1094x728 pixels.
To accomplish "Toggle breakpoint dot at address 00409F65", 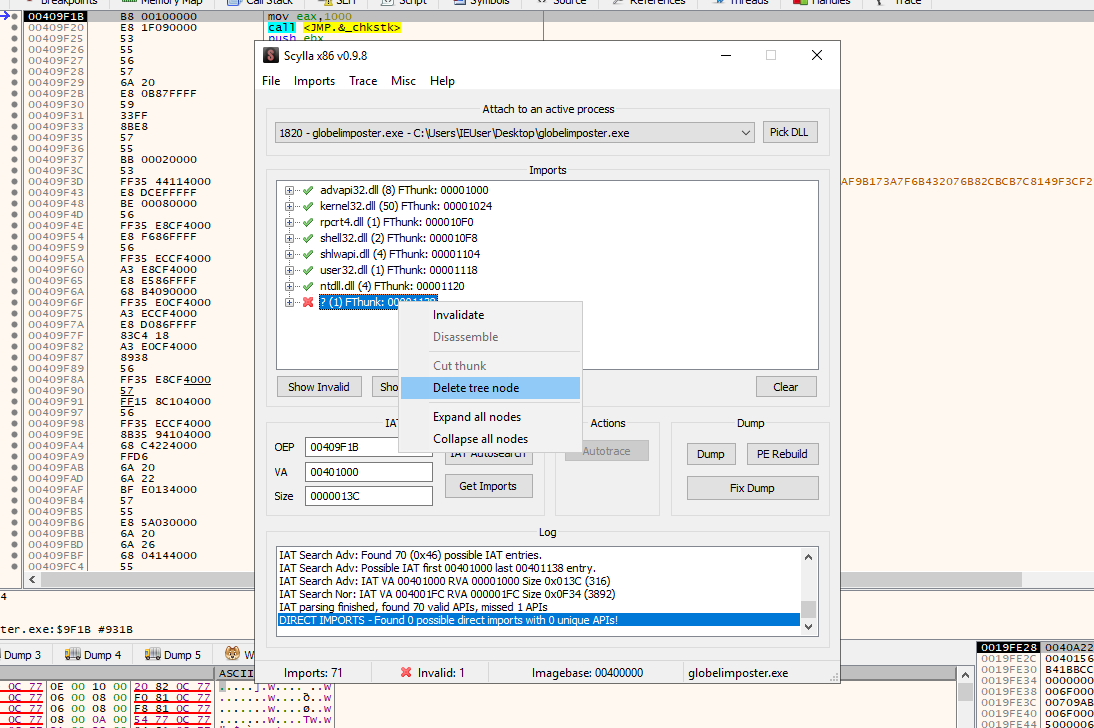I will click(14, 281).
